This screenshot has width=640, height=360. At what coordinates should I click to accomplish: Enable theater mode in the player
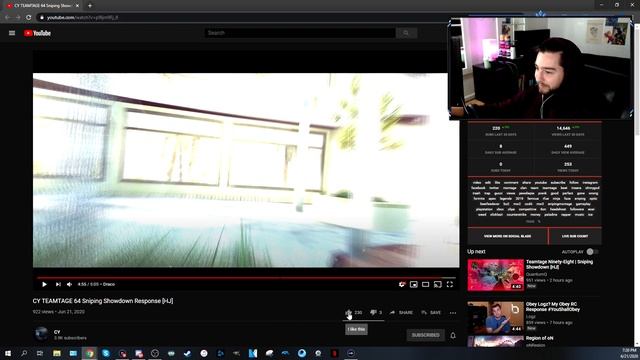425,284
